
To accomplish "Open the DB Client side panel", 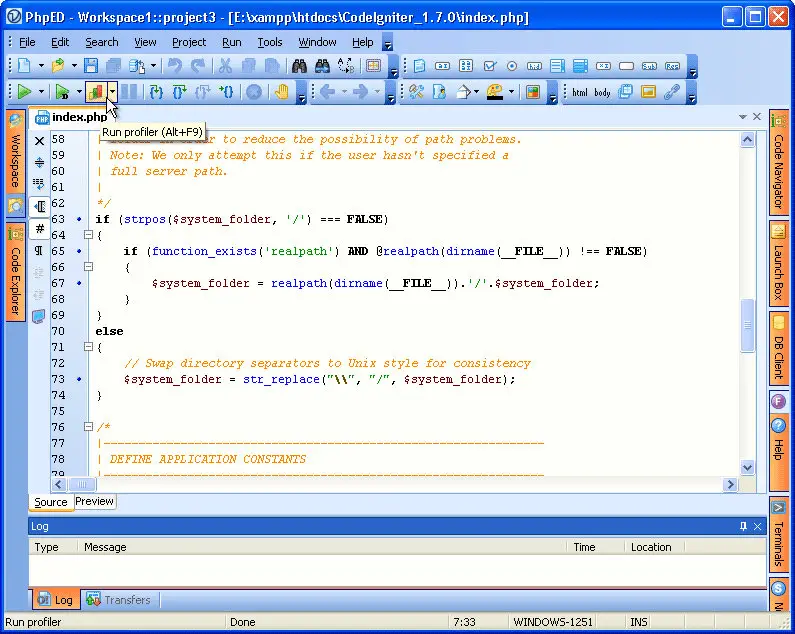I will point(778,349).
